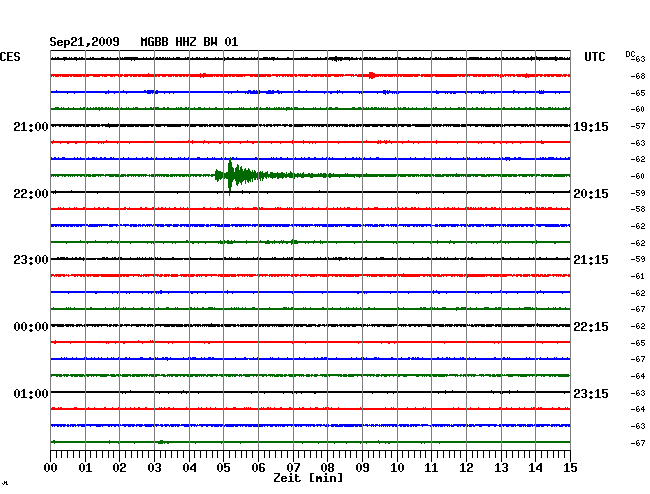Viewport: 650px width, 494px height.
Task: Click the 15 minute tick label on the x-axis
Action: click(x=570, y=467)
